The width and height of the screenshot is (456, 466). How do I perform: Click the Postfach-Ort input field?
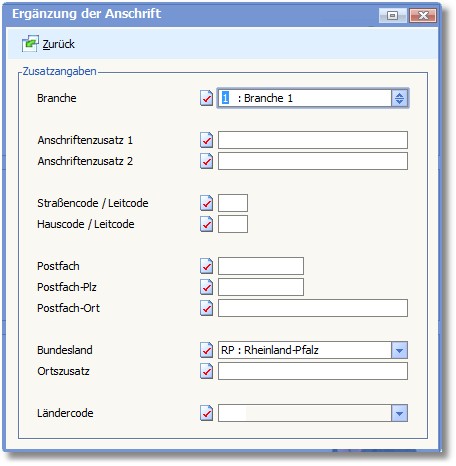click(313, 308)
